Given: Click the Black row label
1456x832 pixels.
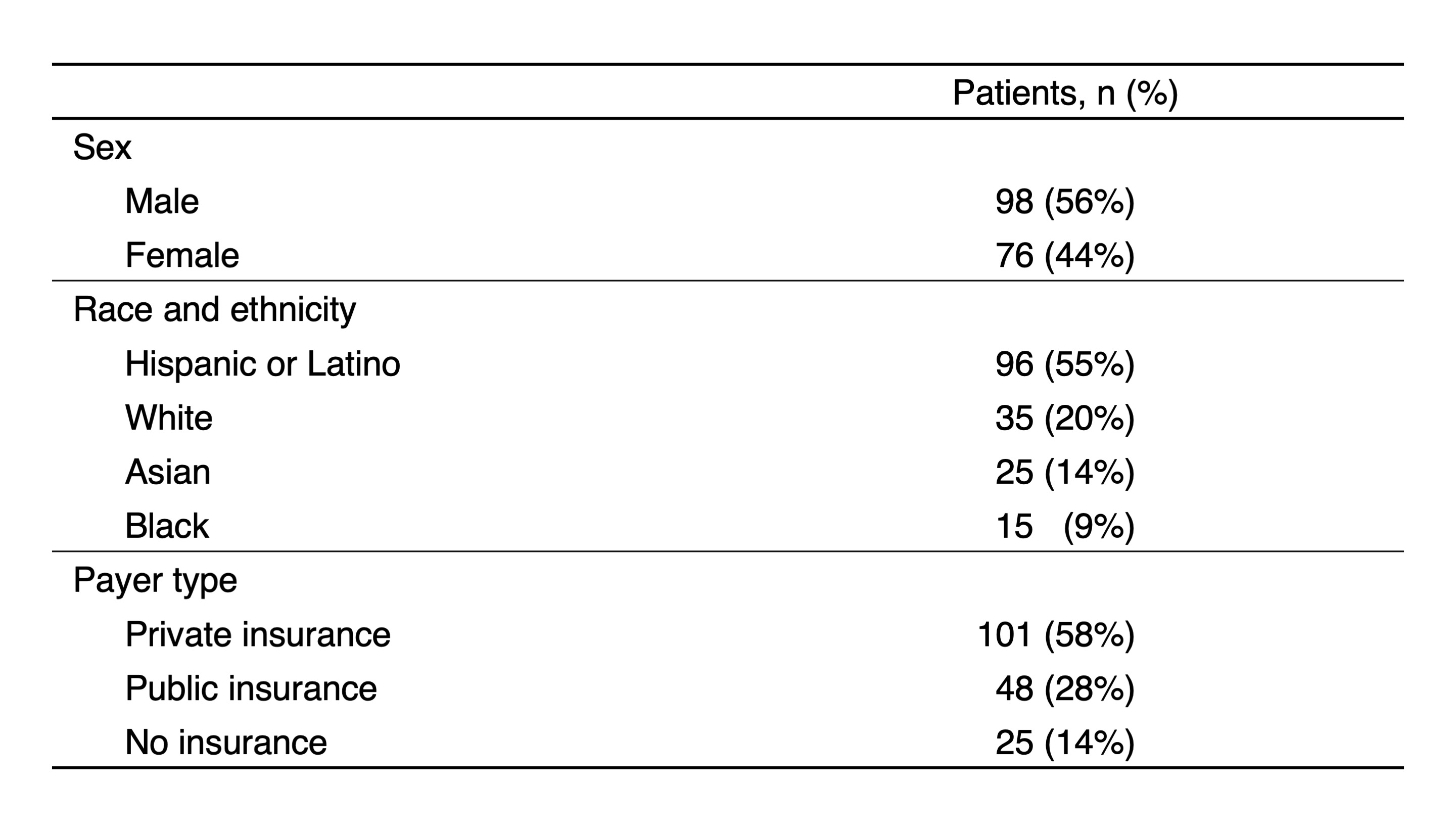Looking at the screenshot, I should pos(167,526).
